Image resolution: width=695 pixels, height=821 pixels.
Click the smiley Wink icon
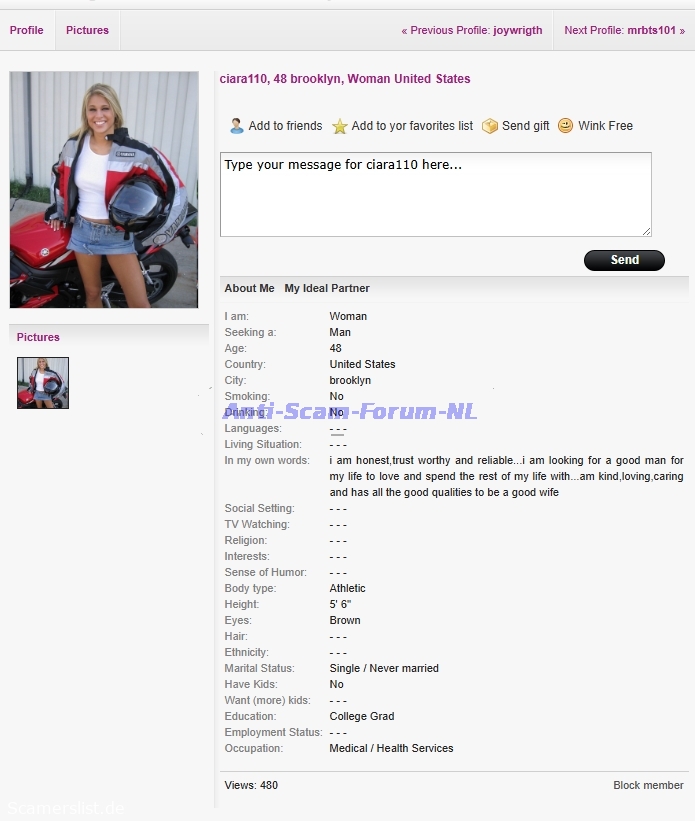(565, 126)
